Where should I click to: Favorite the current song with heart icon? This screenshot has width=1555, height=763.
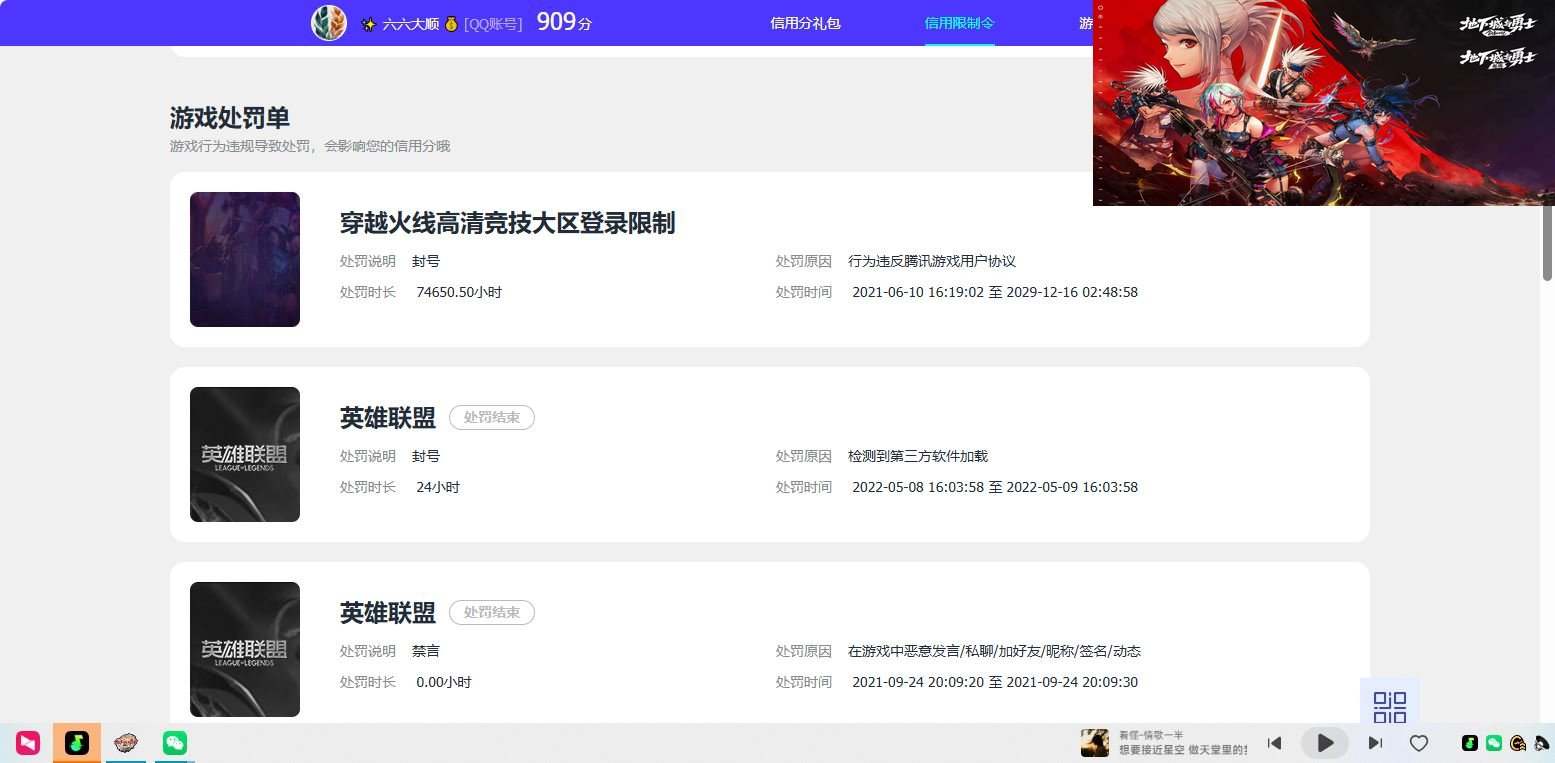click(x=1418, y=743)
